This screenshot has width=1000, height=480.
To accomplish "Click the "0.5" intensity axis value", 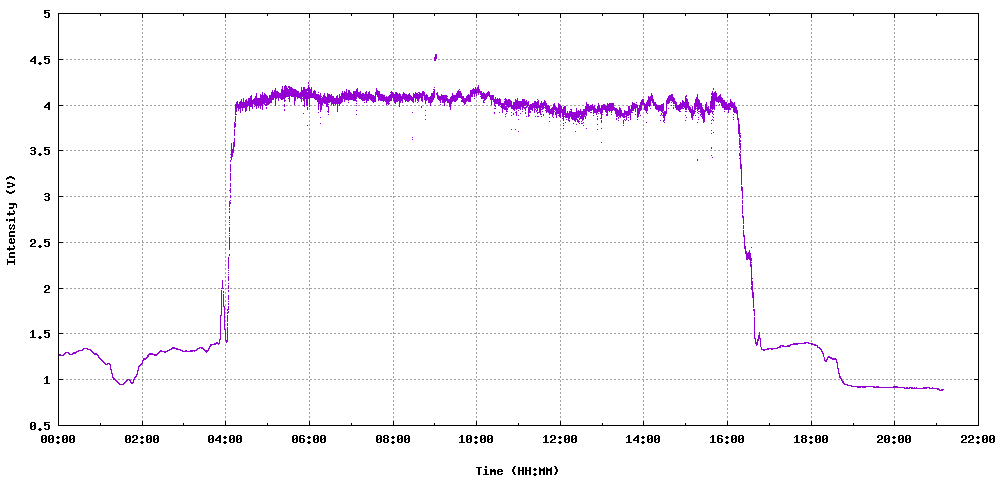I will click(x=41, y=425).
